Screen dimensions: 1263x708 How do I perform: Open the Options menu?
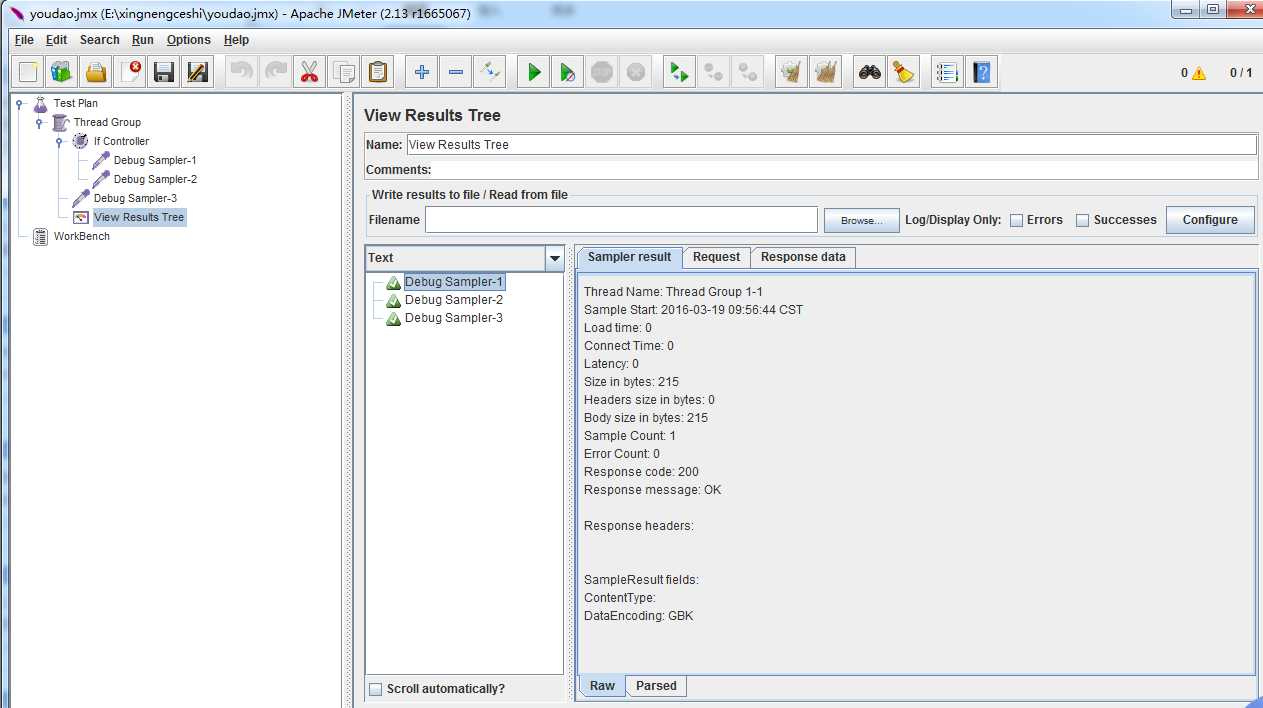tap(188, 40)
